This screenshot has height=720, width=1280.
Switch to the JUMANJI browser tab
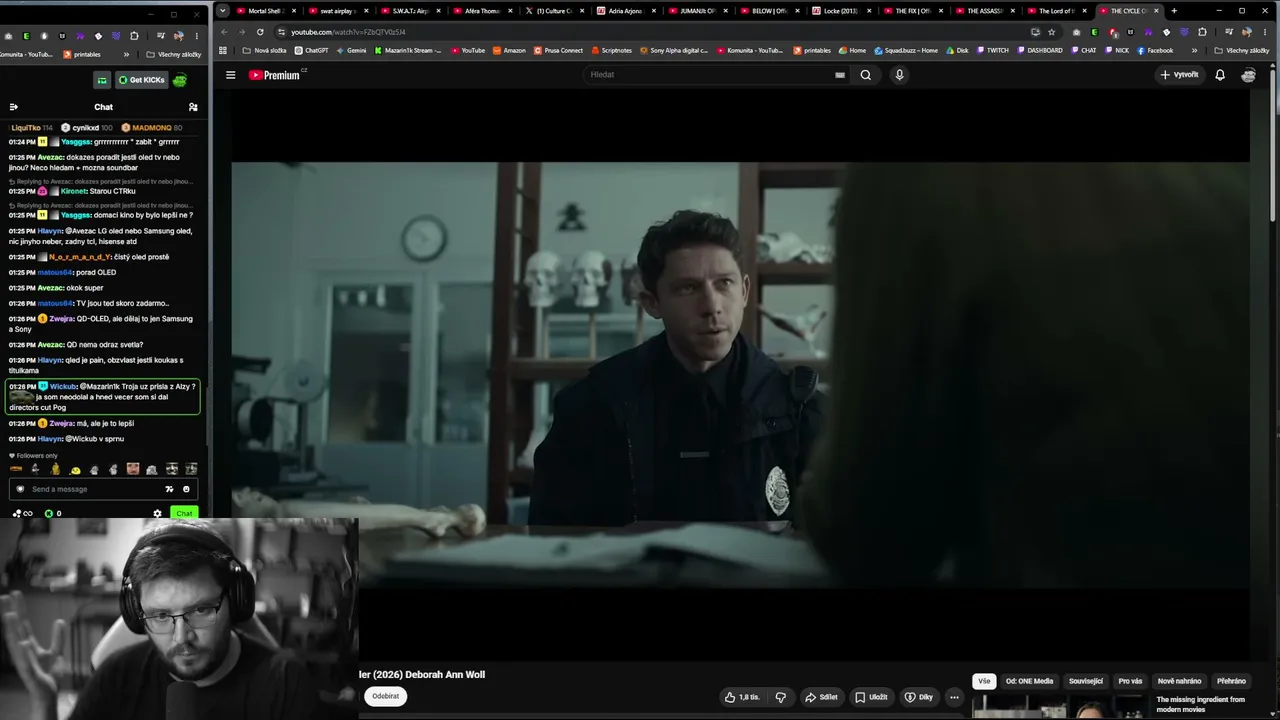(x=697, y=11)
